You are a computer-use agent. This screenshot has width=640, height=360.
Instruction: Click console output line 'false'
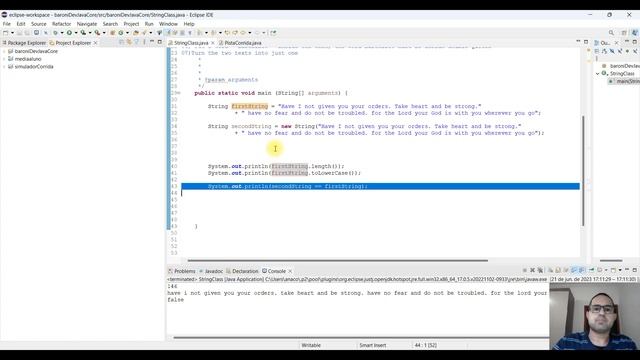pos(176,300)
